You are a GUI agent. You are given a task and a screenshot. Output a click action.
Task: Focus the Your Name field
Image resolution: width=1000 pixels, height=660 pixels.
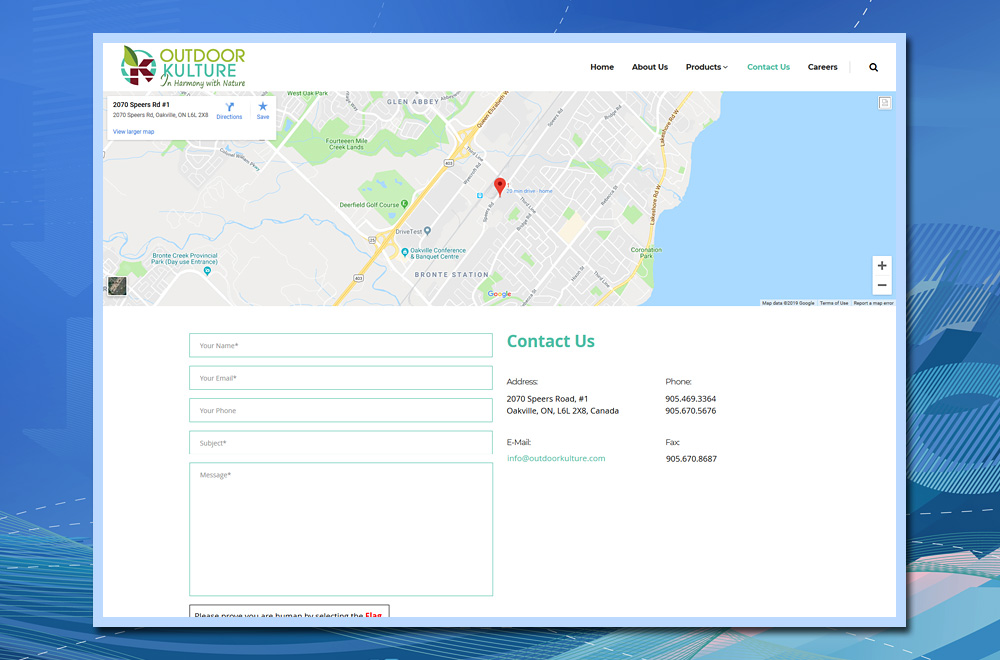point(341,345)
